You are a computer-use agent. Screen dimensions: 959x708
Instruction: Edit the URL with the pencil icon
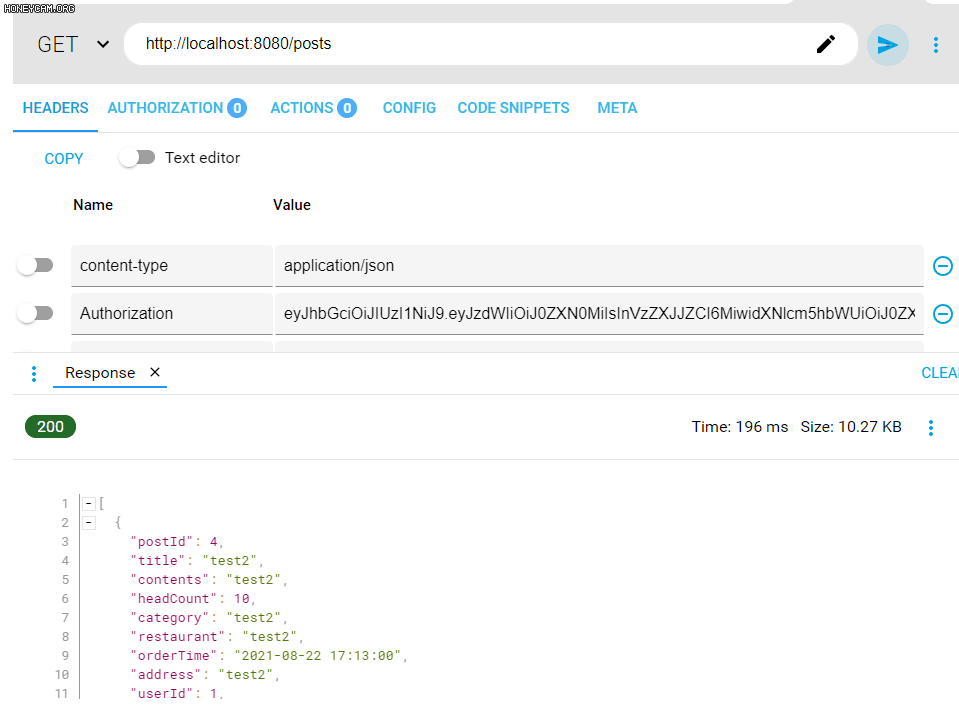click(x=826, y=44)
